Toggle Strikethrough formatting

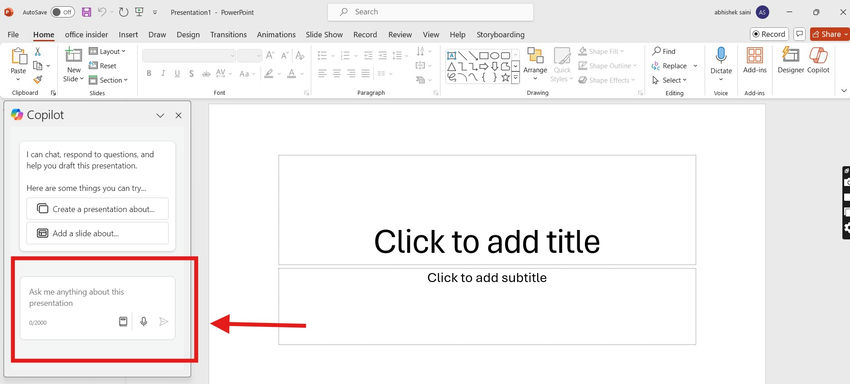click(206, 74)
